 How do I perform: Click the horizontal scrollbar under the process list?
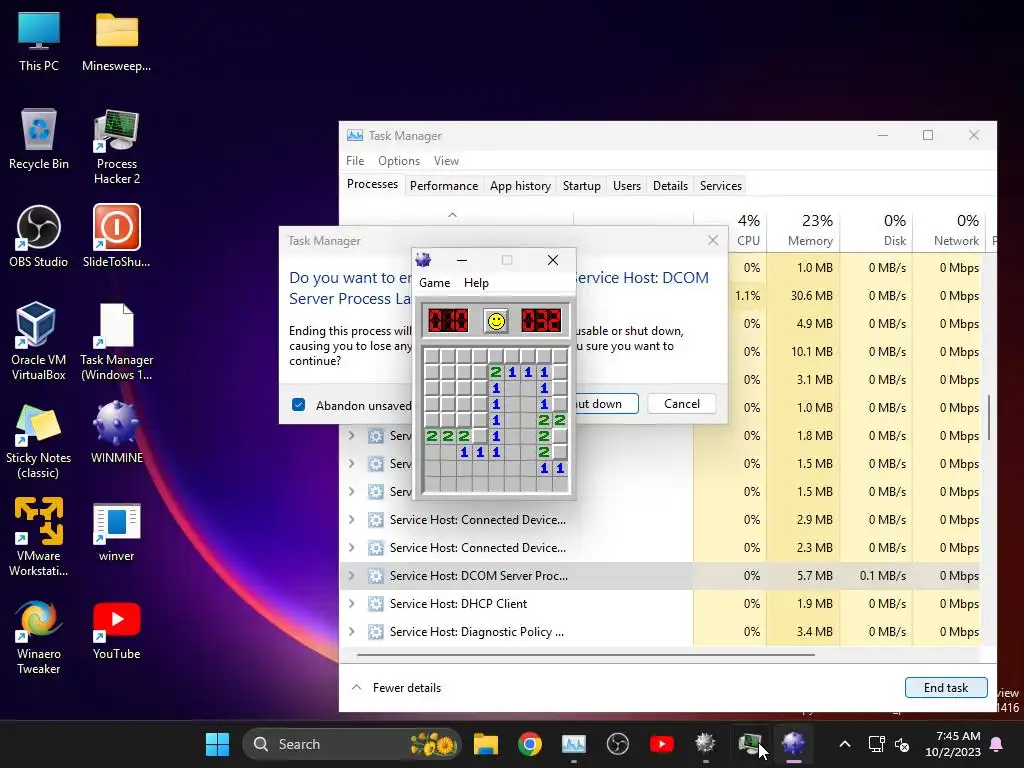click(x=586, y=654)
